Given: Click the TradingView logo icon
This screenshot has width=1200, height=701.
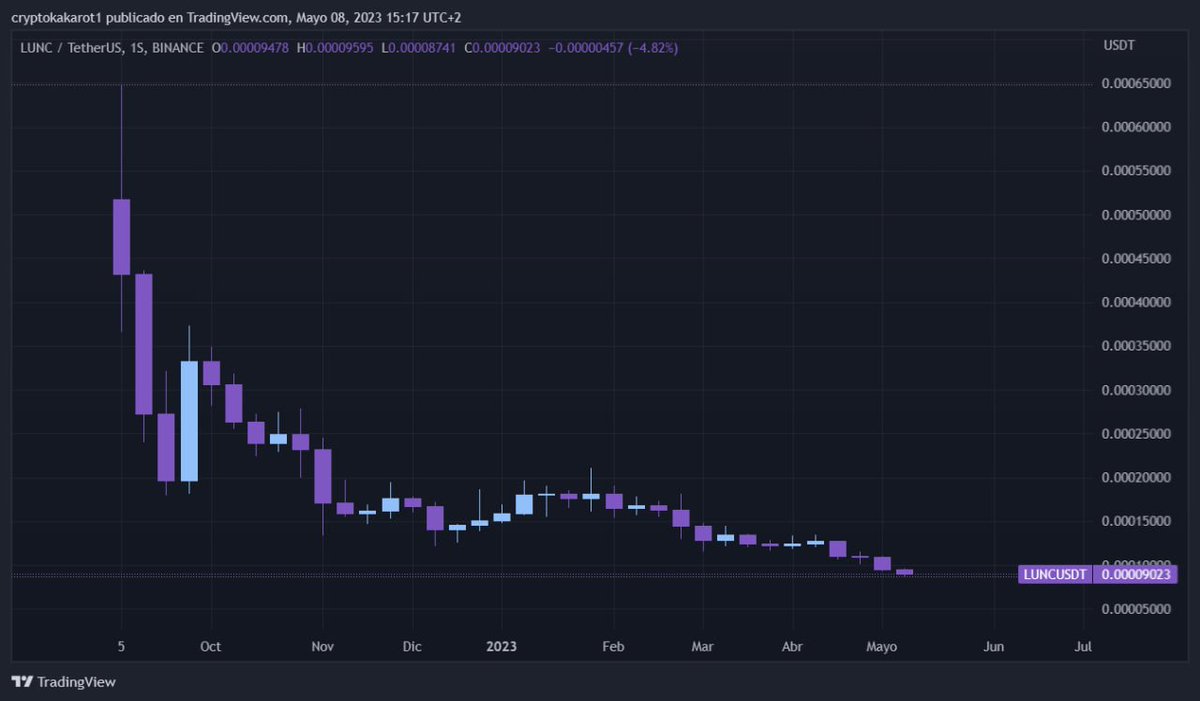Looking at the screenshot, I should [22, 682].
